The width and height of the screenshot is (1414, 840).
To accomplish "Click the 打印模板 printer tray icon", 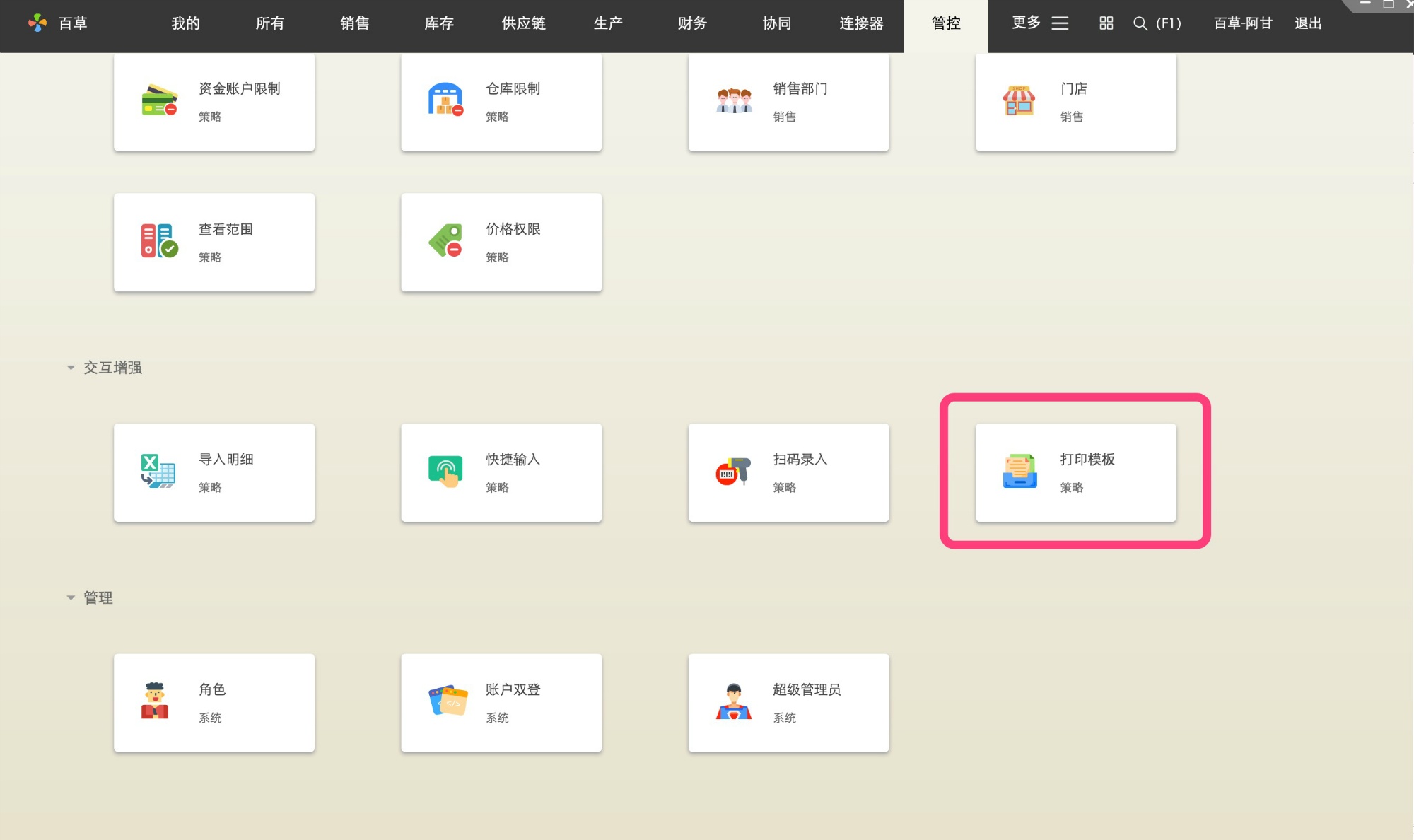I will click(x=1019, y=472).
